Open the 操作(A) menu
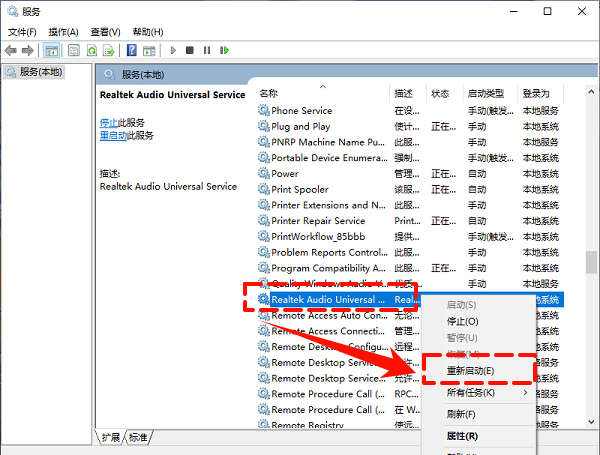This screenshot has height=455, width=600. click(x=64, y=31)
